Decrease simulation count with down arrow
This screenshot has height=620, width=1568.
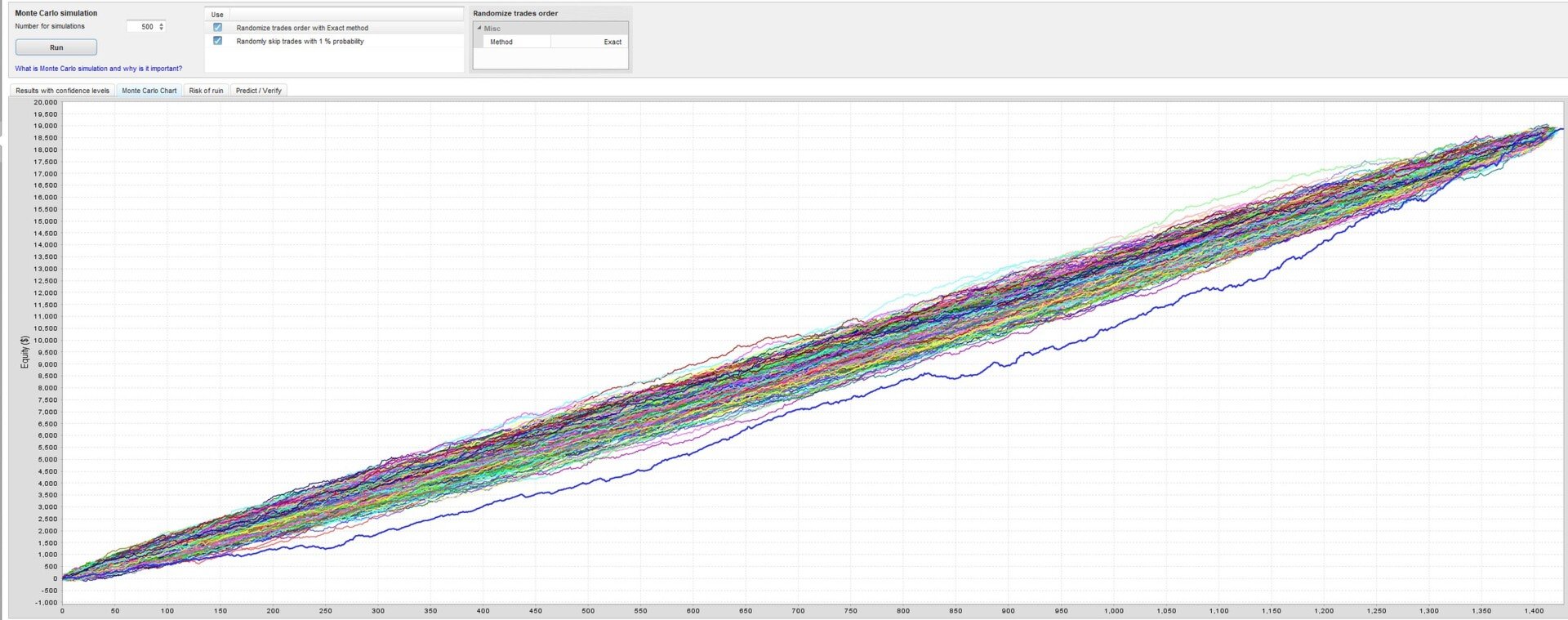pos(162,29)
